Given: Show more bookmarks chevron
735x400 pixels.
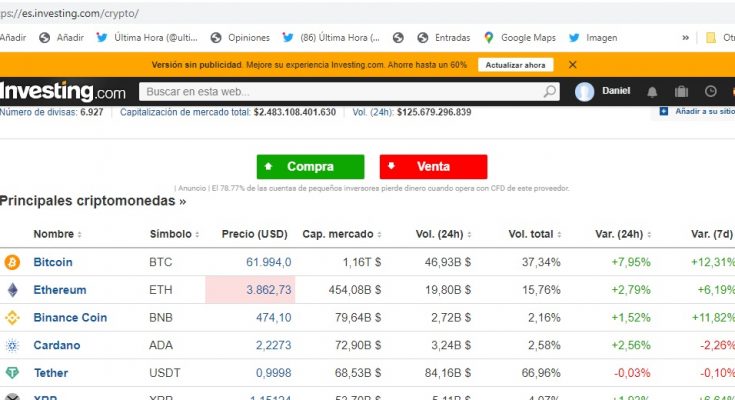Looking at the screenshot, I should tap(685, 38).
